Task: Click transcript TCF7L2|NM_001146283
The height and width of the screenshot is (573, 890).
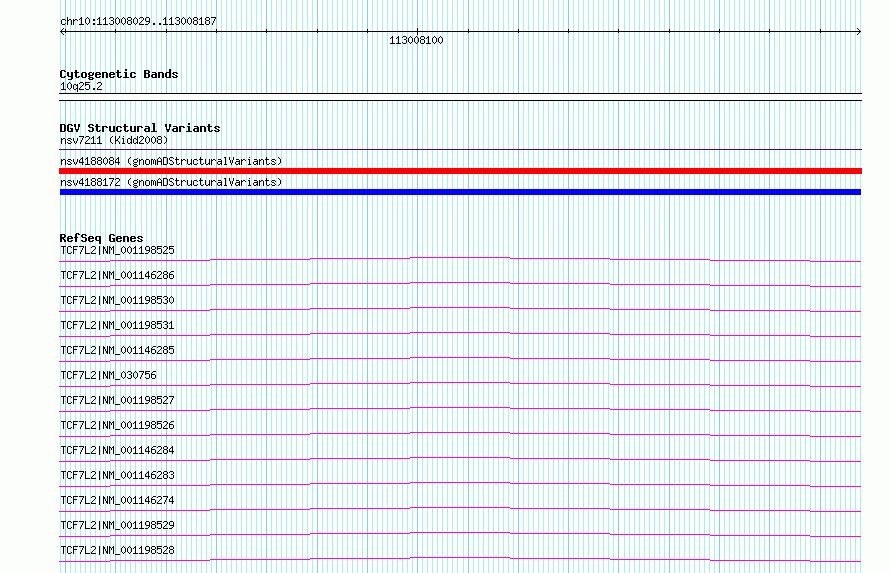Action: (x=117, y=475)
